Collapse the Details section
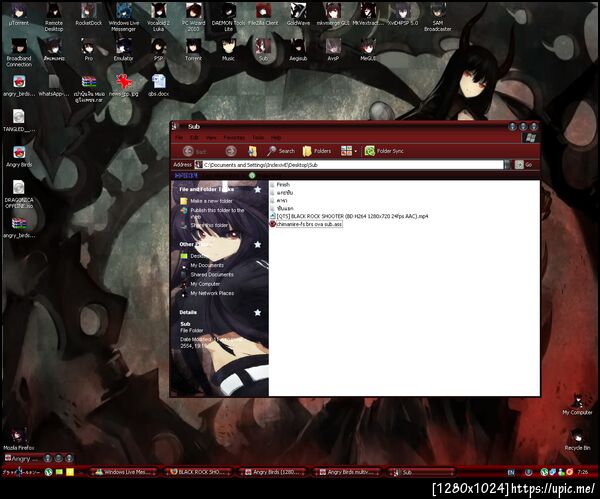Image resolution: width=600 pixels, height=499 pixels. pyautogui.click(x=258, y=313)
